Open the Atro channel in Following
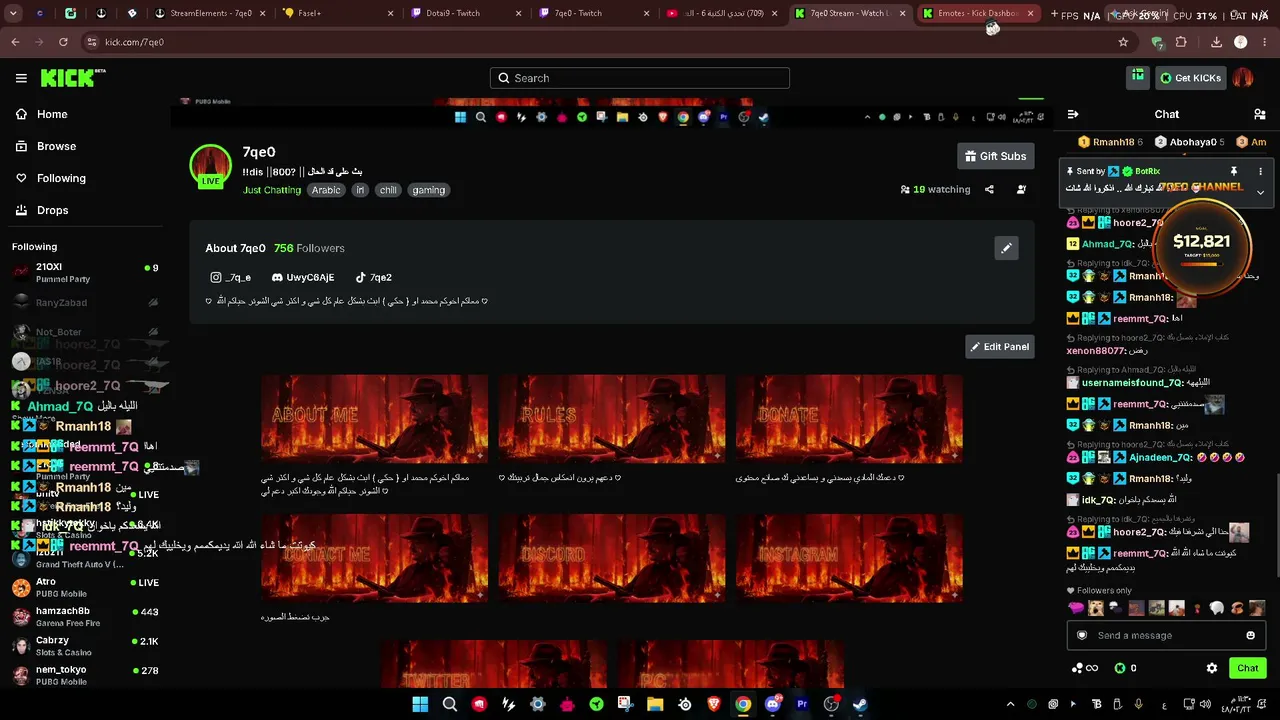The image size is (1280, 720). click(85, 587)
